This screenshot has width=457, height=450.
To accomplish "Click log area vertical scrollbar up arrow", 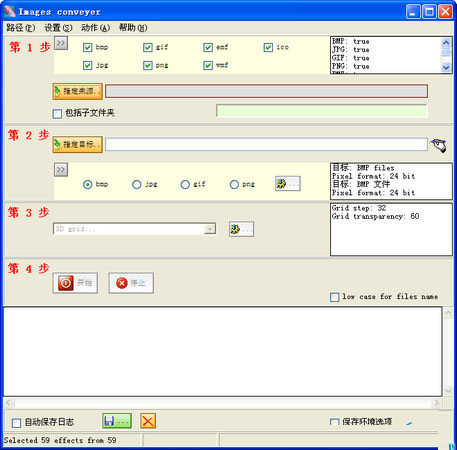I will 448,313.
